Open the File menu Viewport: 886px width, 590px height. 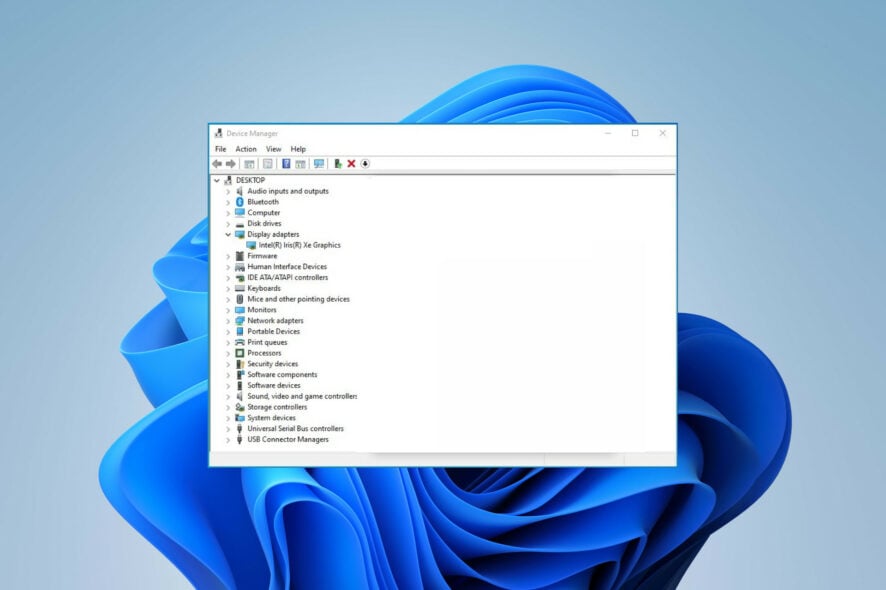(x=220, y=149)
